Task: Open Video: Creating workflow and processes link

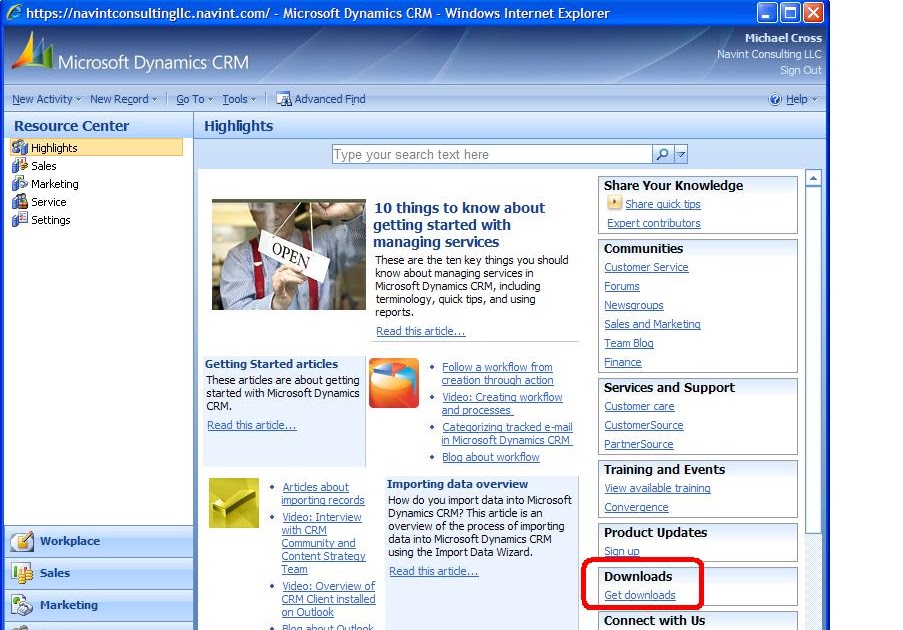Action: coord(502,403)
